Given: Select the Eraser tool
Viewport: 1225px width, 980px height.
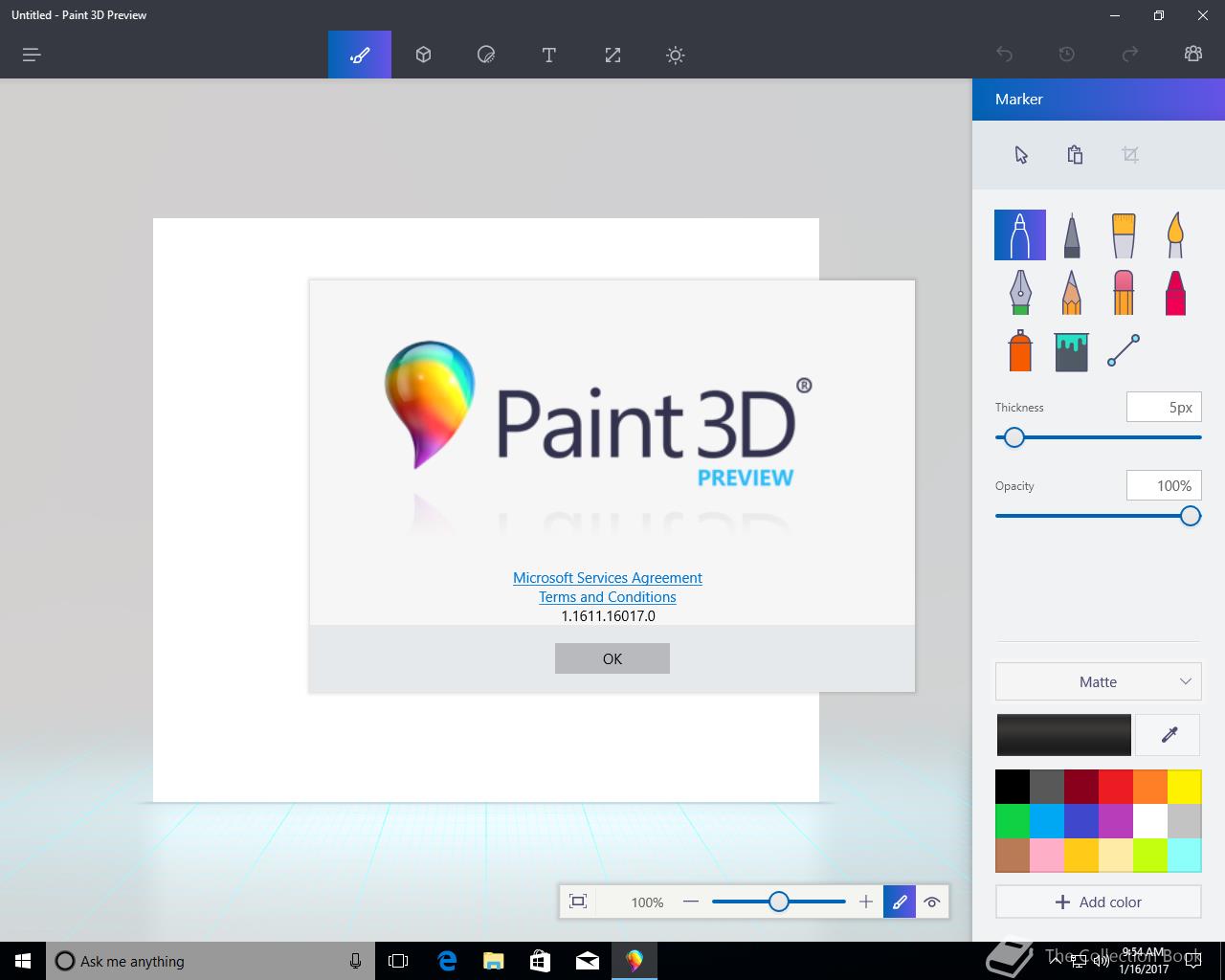Looking at the screenshot, I should coord(1124,292).
